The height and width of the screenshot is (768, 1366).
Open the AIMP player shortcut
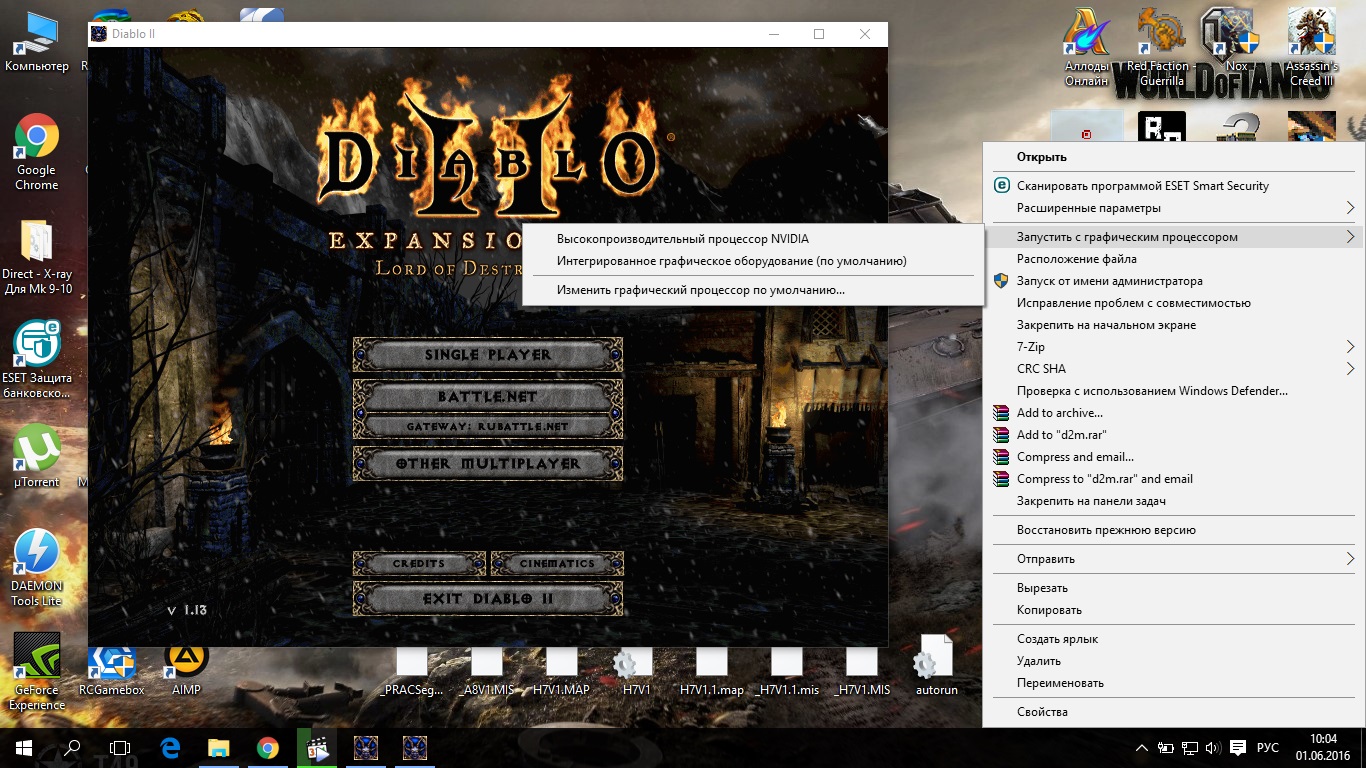point(186,660)
